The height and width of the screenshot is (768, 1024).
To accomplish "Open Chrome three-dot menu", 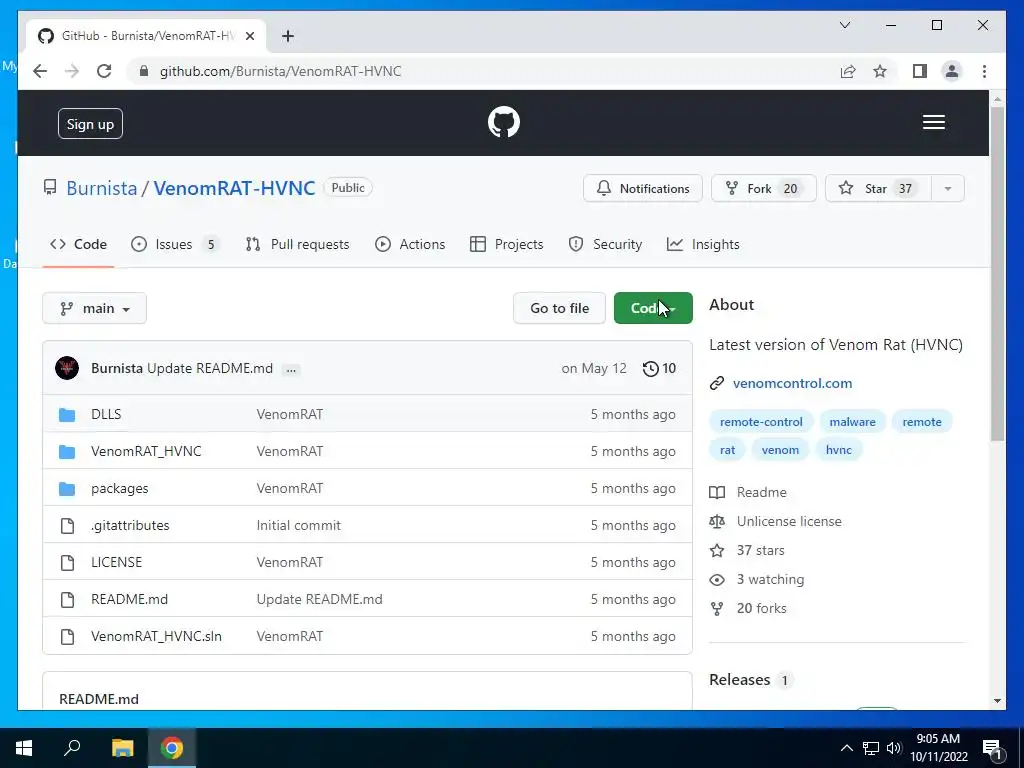I will tap(984, 71).
